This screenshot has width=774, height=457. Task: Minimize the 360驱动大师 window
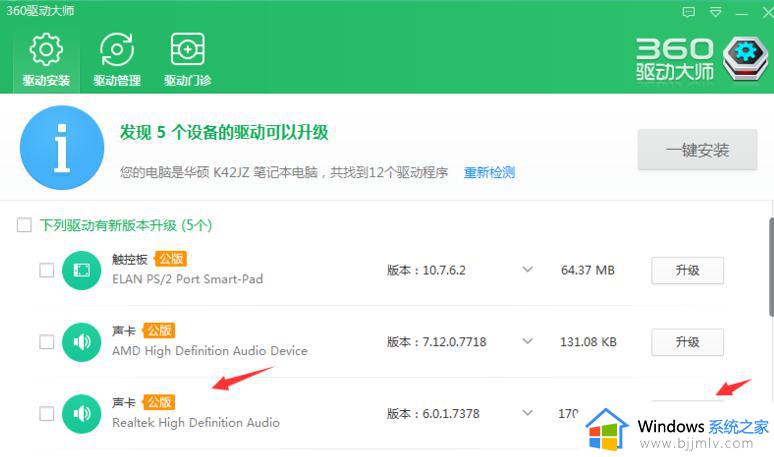point(741,13)
